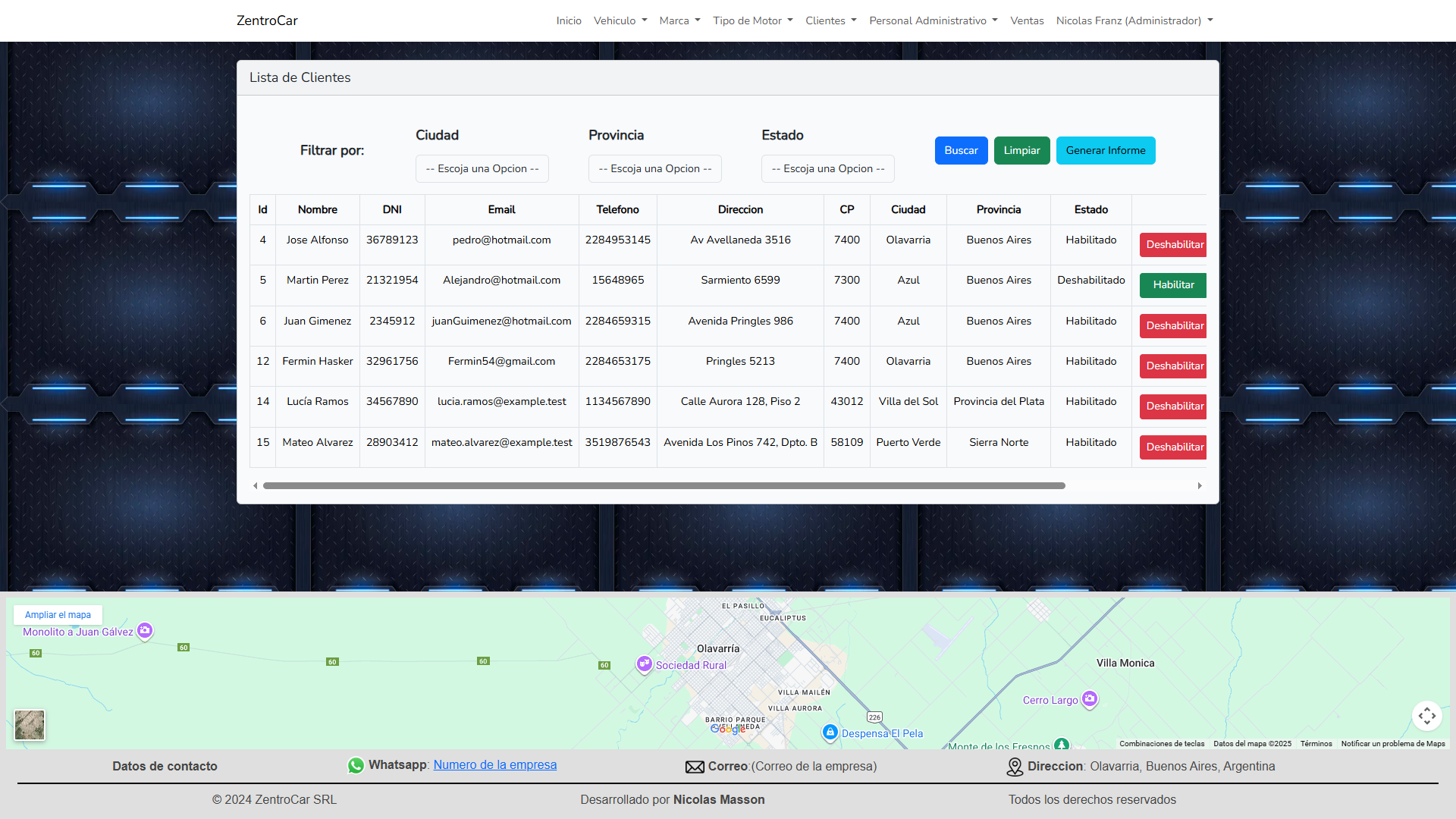1456x819 pixels.
Task: Click the table's horizontal scrollbar
Action: point(664,486)
